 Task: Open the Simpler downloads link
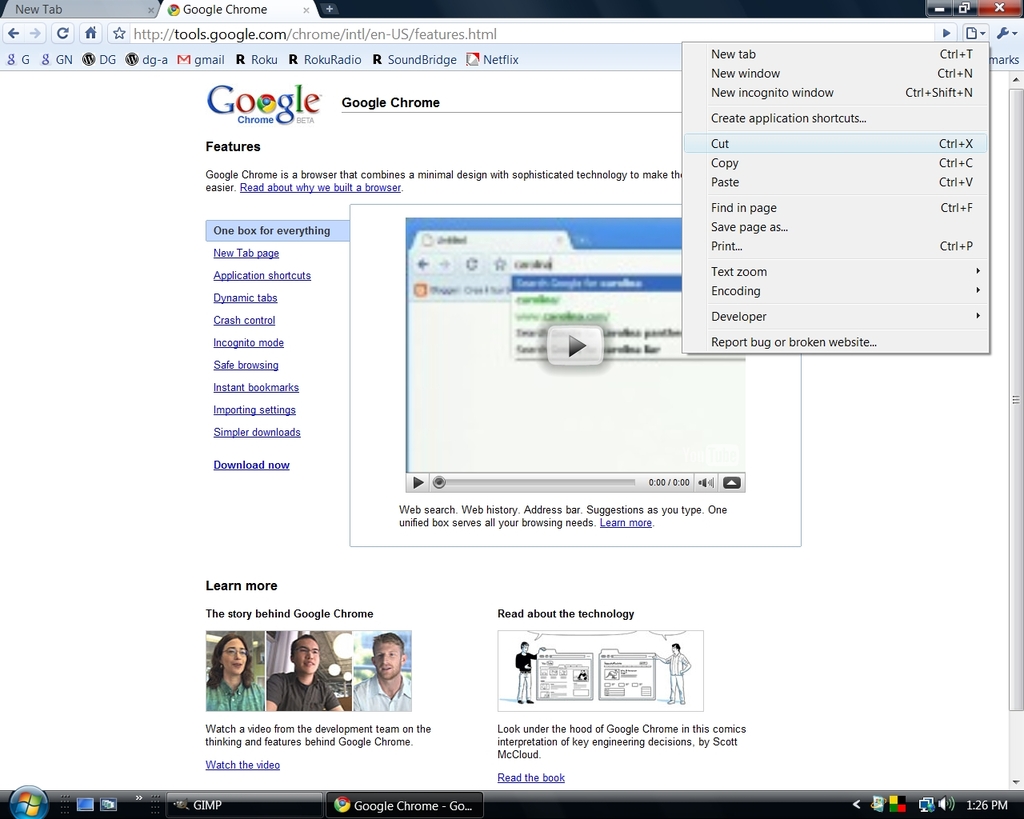[x=257, y=432]
